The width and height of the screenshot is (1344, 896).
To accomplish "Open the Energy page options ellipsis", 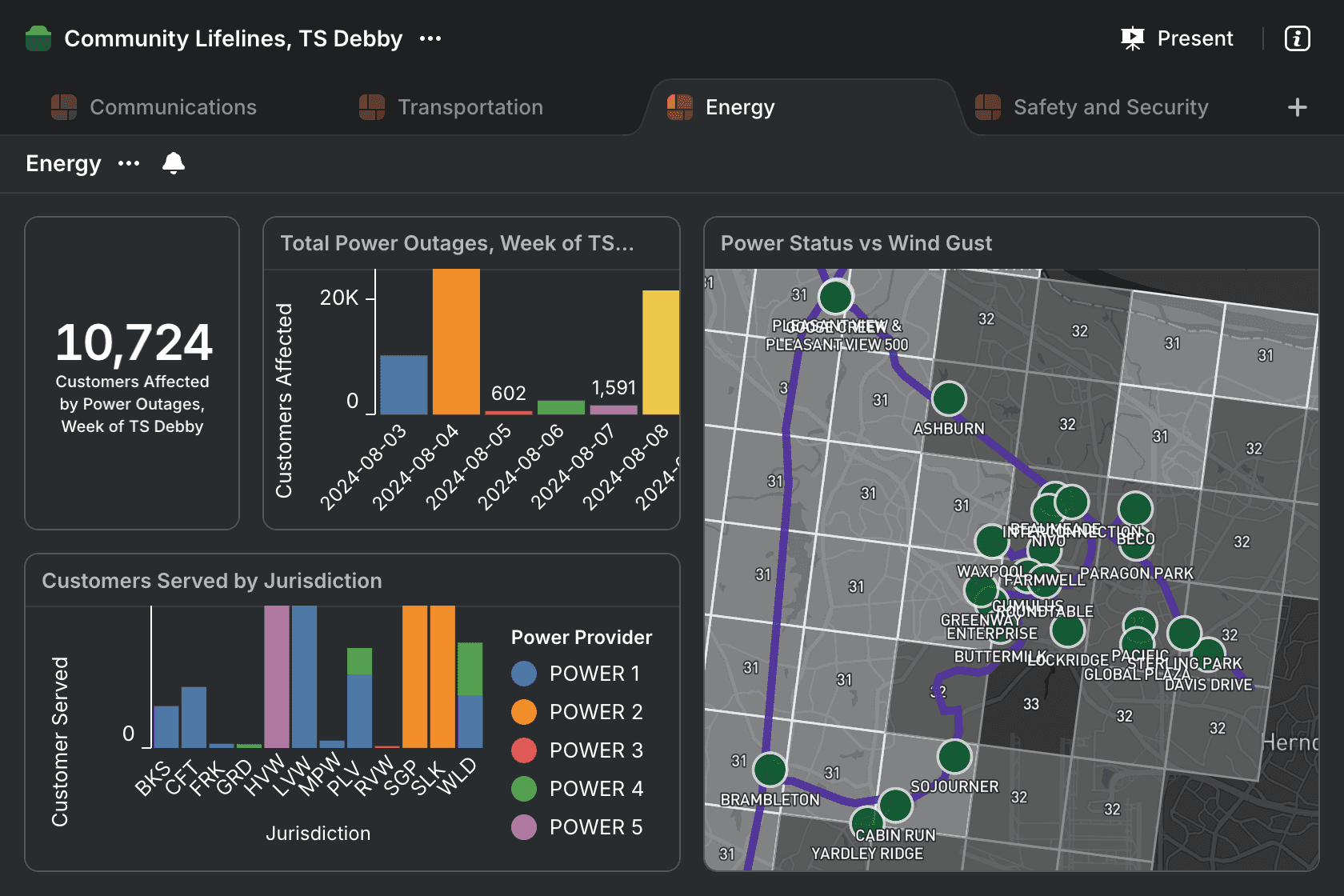I will (129, 163).
